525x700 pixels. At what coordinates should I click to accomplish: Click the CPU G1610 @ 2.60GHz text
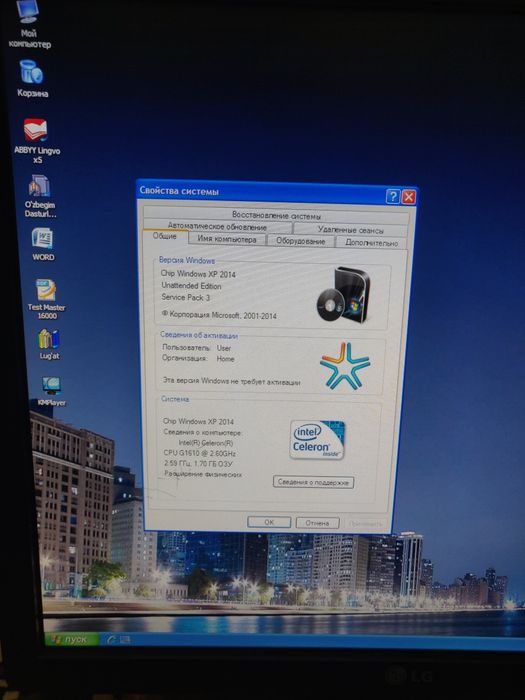200,453
